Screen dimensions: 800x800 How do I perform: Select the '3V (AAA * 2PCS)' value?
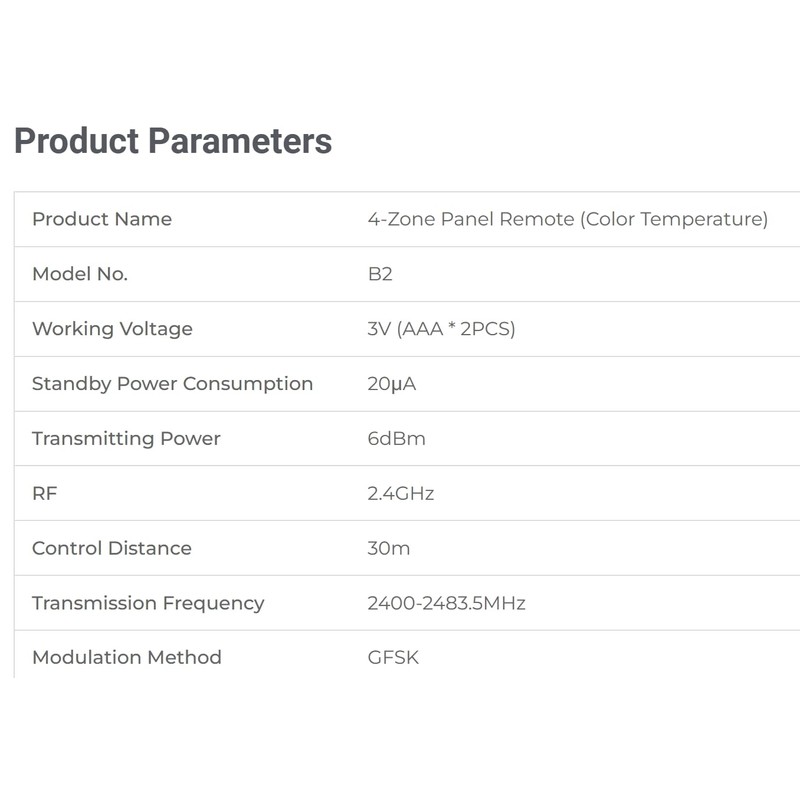(441, 329)
